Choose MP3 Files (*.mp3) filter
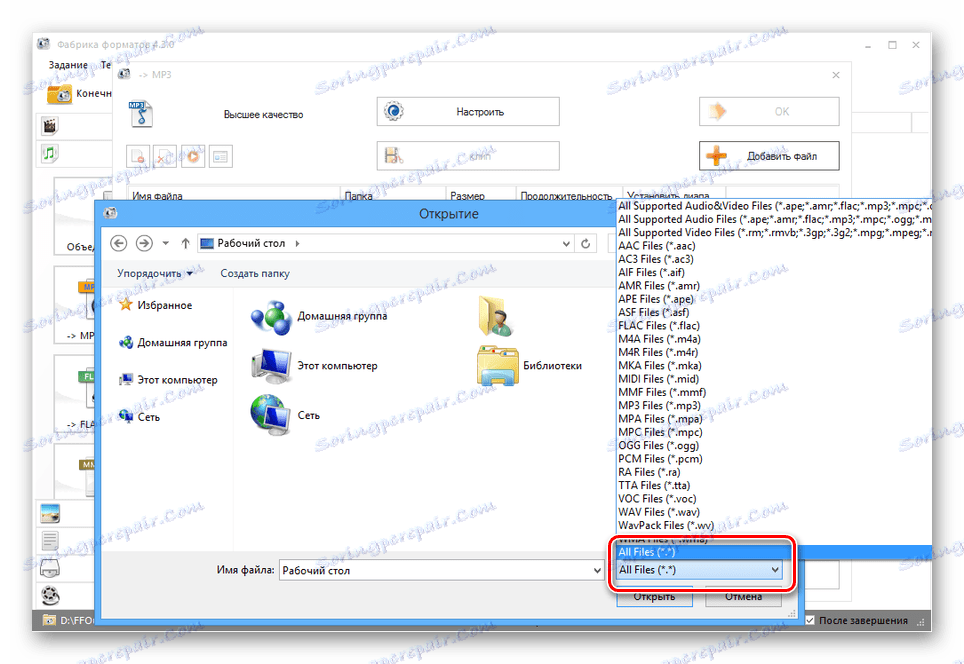The width and height of the screenshot is (964, 664). pos(775,406)
